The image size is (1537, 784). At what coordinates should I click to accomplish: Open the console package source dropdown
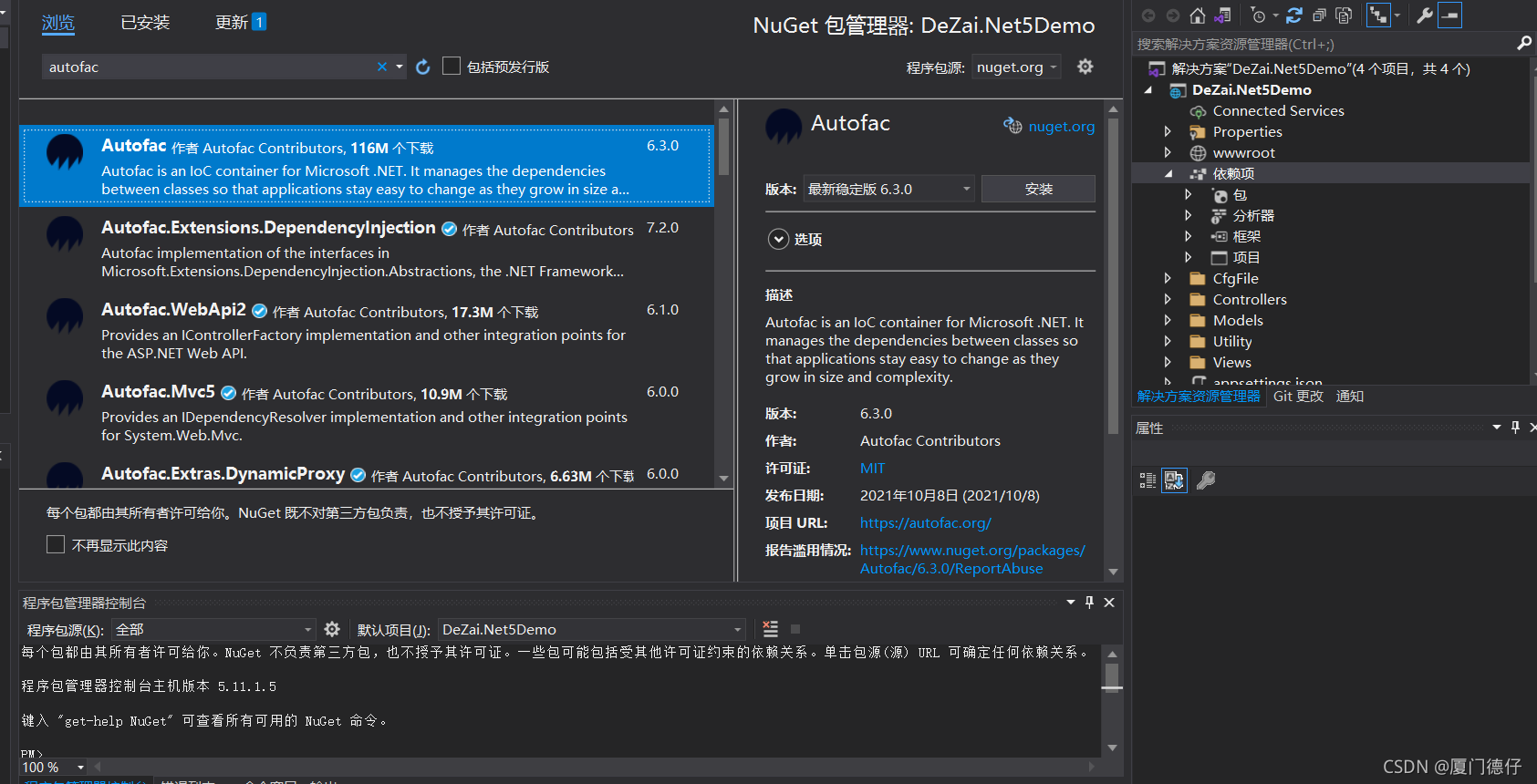pos(213,629)
